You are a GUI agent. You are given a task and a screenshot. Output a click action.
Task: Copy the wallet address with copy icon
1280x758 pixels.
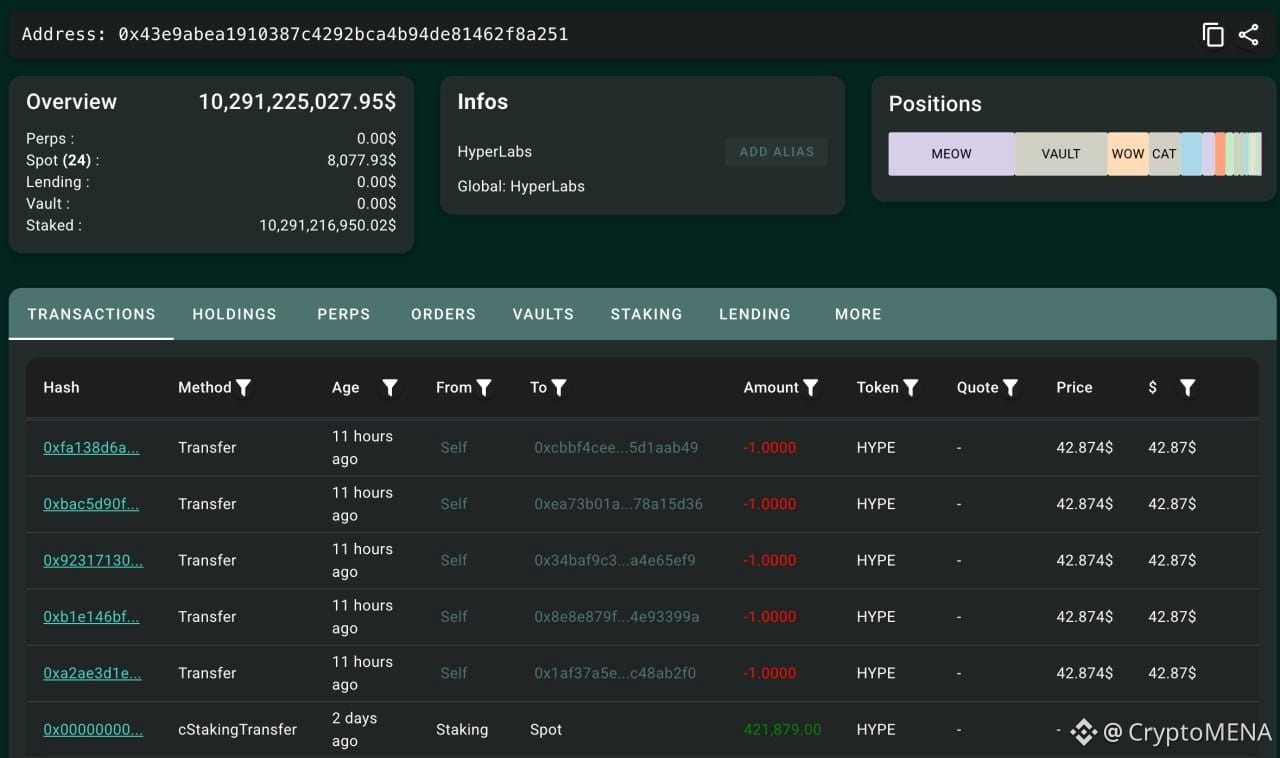click(1213, 35)
